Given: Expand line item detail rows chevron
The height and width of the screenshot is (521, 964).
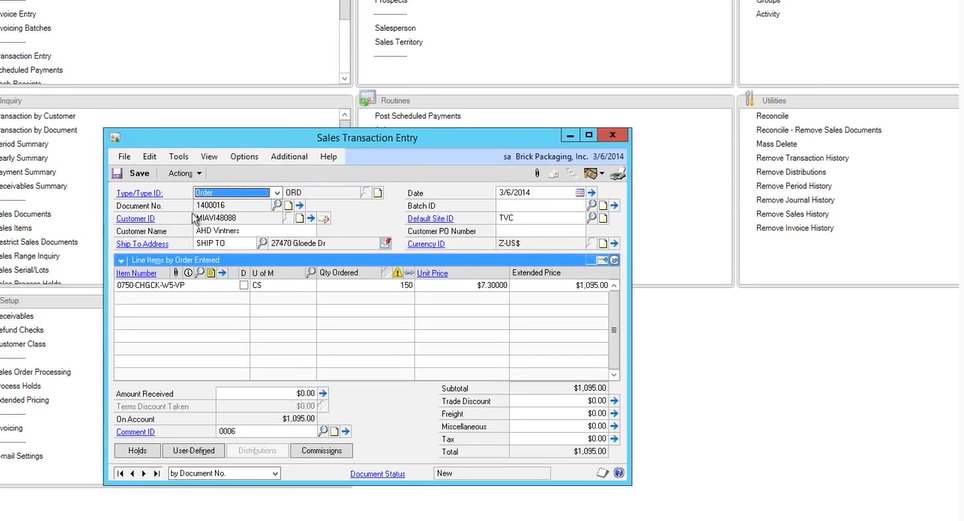Looking at the screenshot, I should pyautogui.click(x=614, y=260).
